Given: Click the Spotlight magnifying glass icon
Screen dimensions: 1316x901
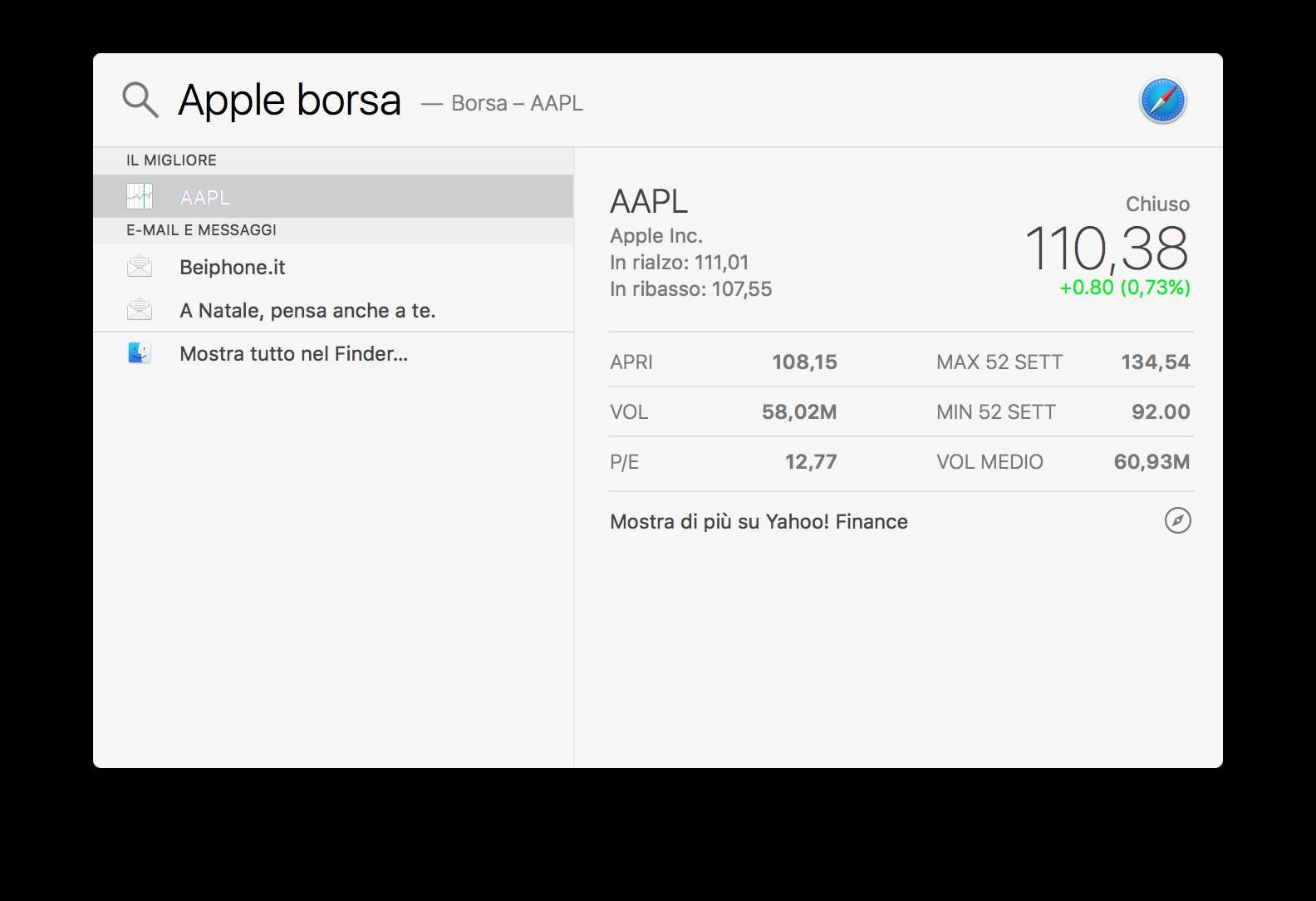Looking at the screenshot, I should (x=140, y=101).
